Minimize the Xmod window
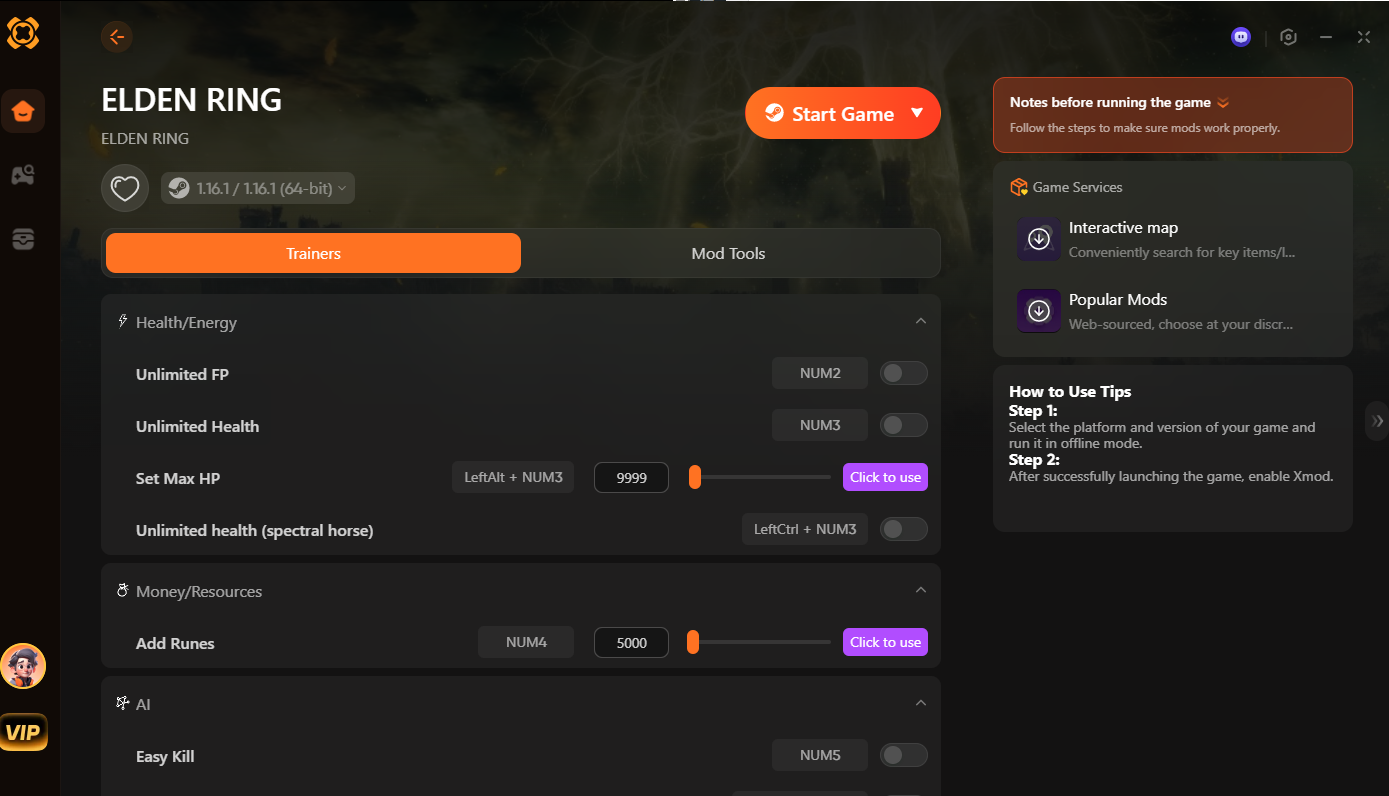This screenshot has height=796, width=1389. pyautogui.click(x=1326, y=37)
